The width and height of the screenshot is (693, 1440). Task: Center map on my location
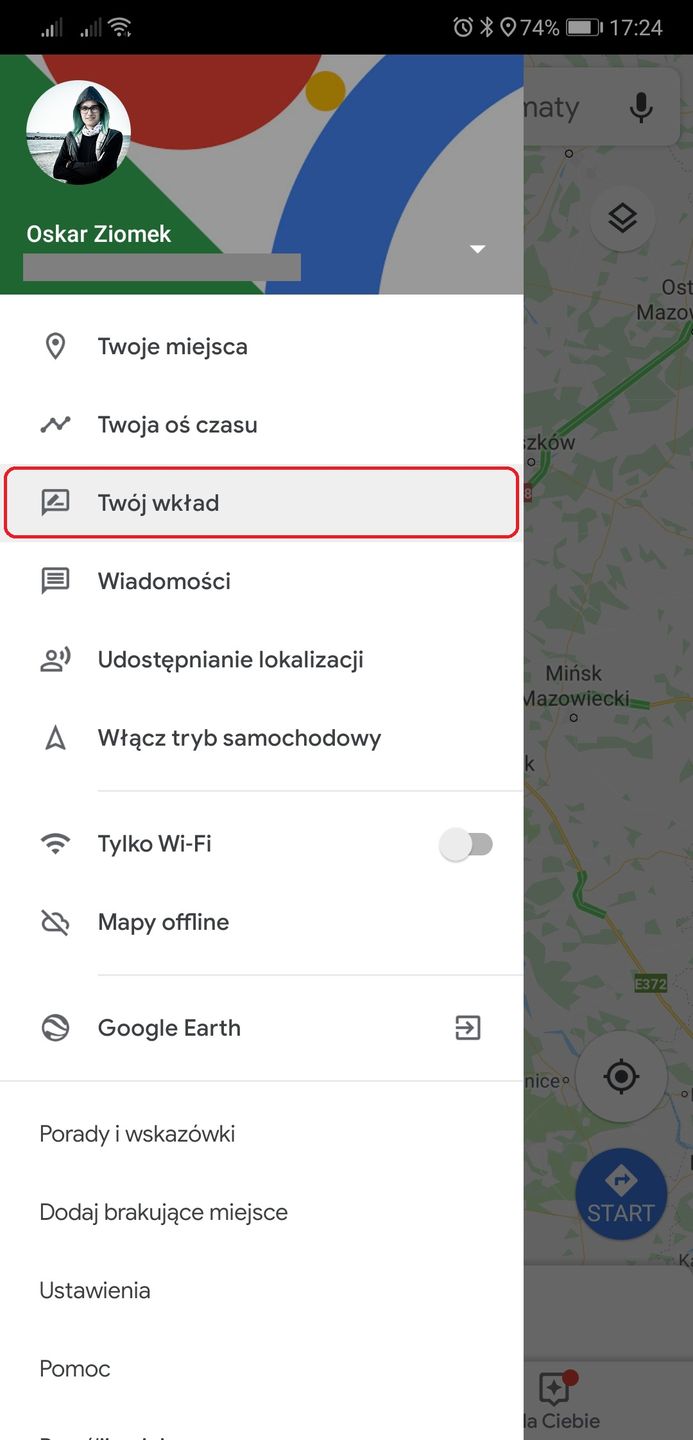[x=621, y=1077]
